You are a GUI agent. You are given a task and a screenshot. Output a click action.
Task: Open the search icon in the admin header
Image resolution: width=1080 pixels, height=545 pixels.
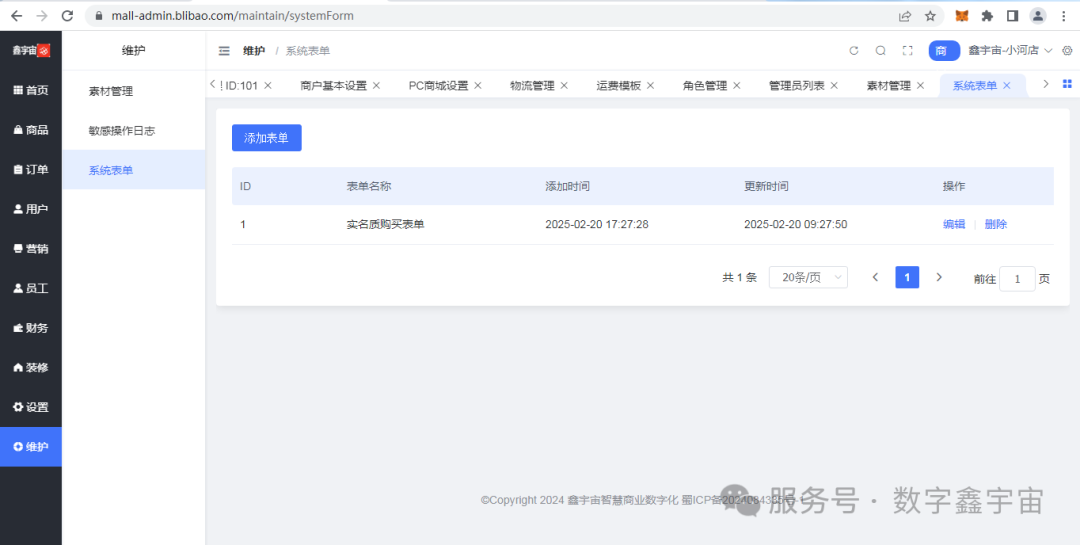(x=880, y=50)
